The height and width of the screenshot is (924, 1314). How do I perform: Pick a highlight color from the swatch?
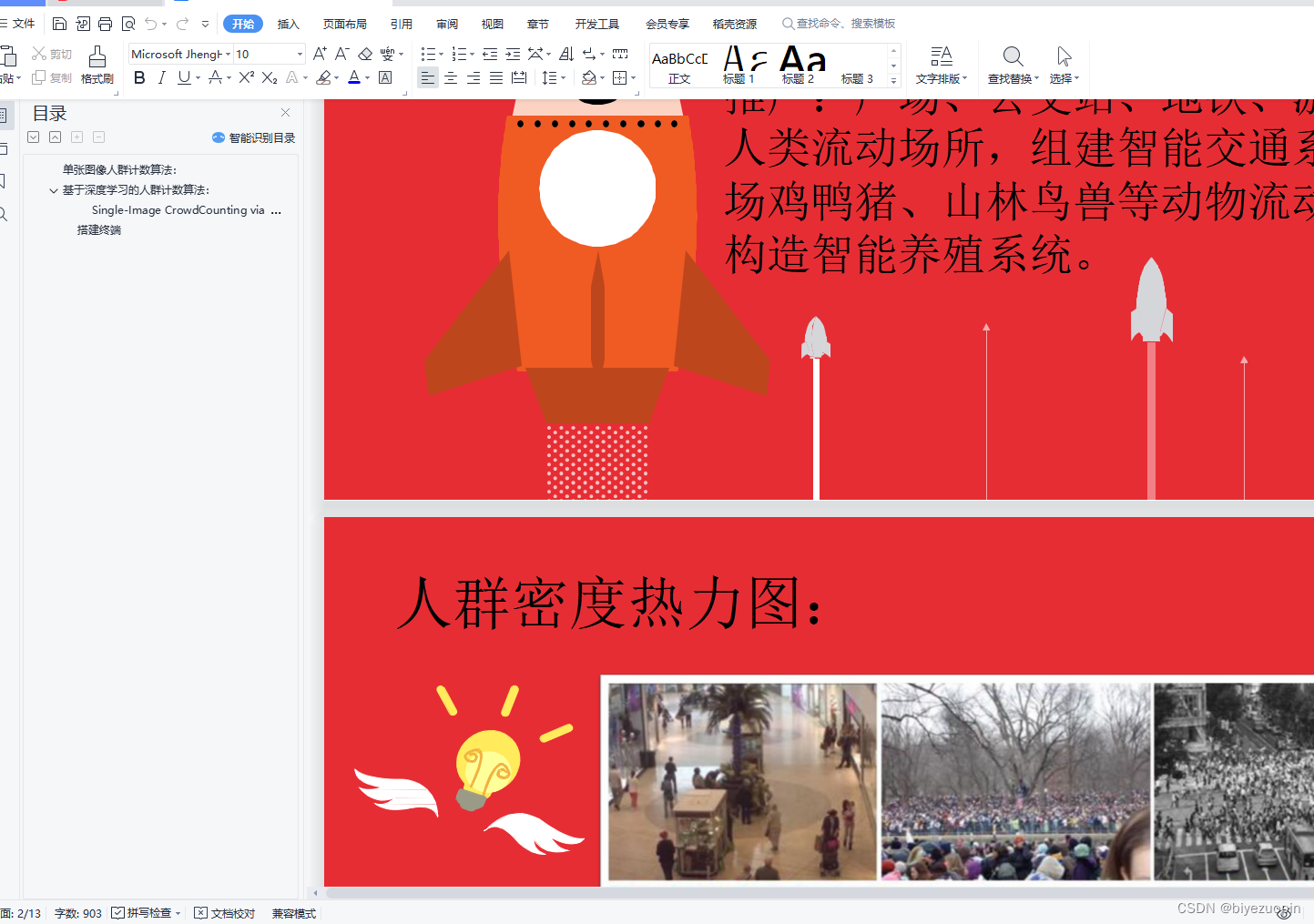336,78
